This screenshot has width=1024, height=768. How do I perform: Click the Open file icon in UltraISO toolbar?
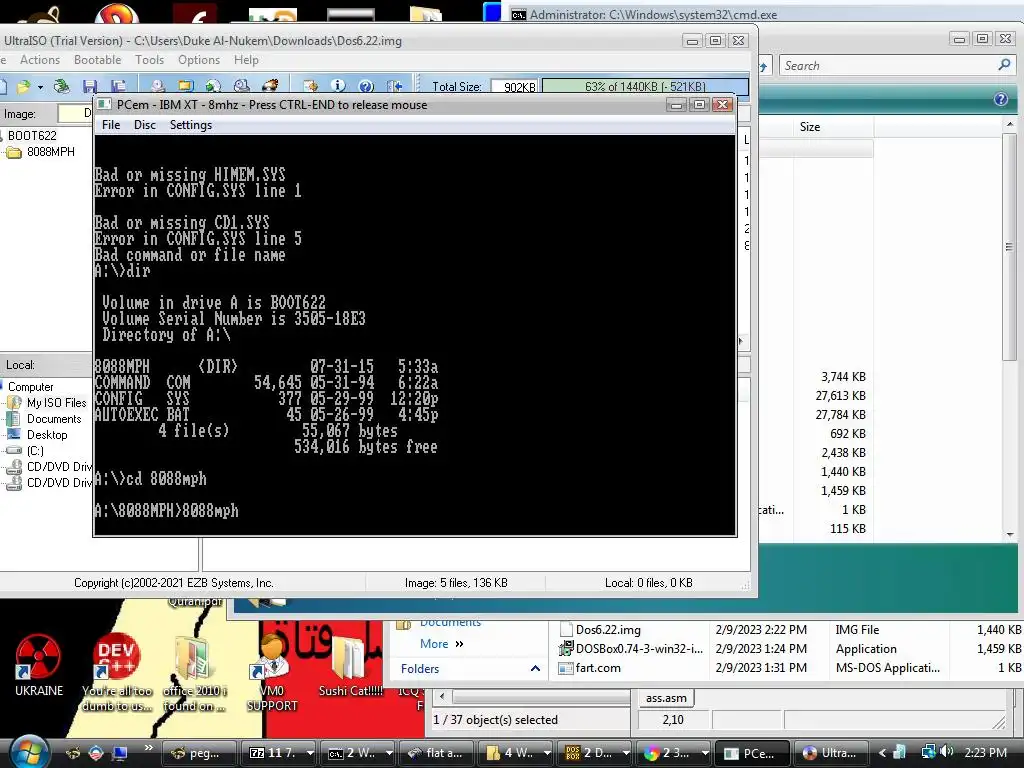24,86
